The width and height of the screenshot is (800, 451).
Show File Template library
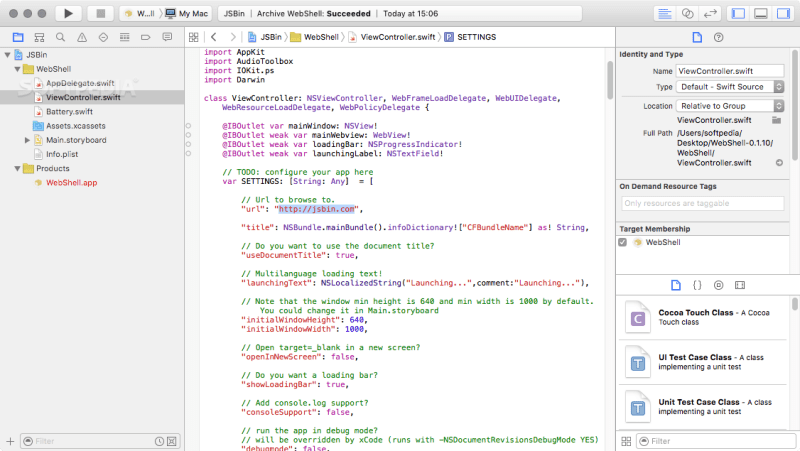click(x=676, y=285)
